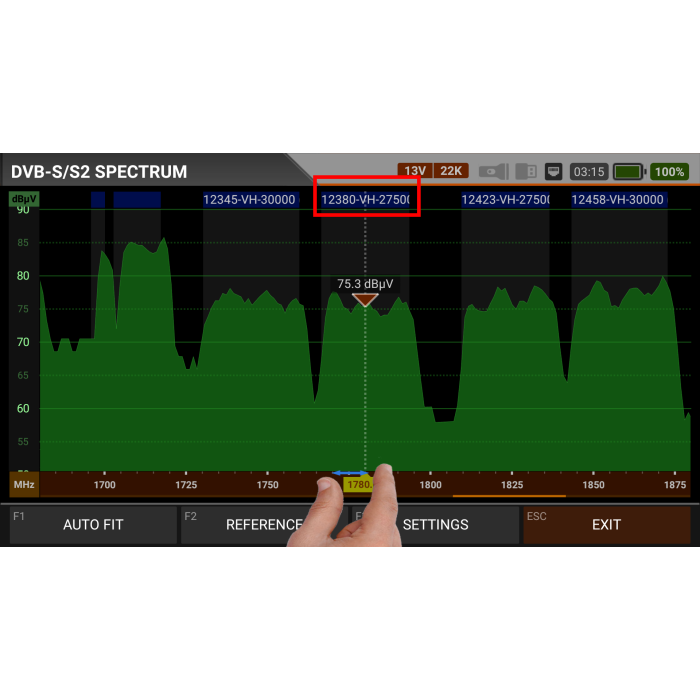Tap the MHz unit label on frequency axis
The image size is (700, 700).
click(x=24, y=485)
